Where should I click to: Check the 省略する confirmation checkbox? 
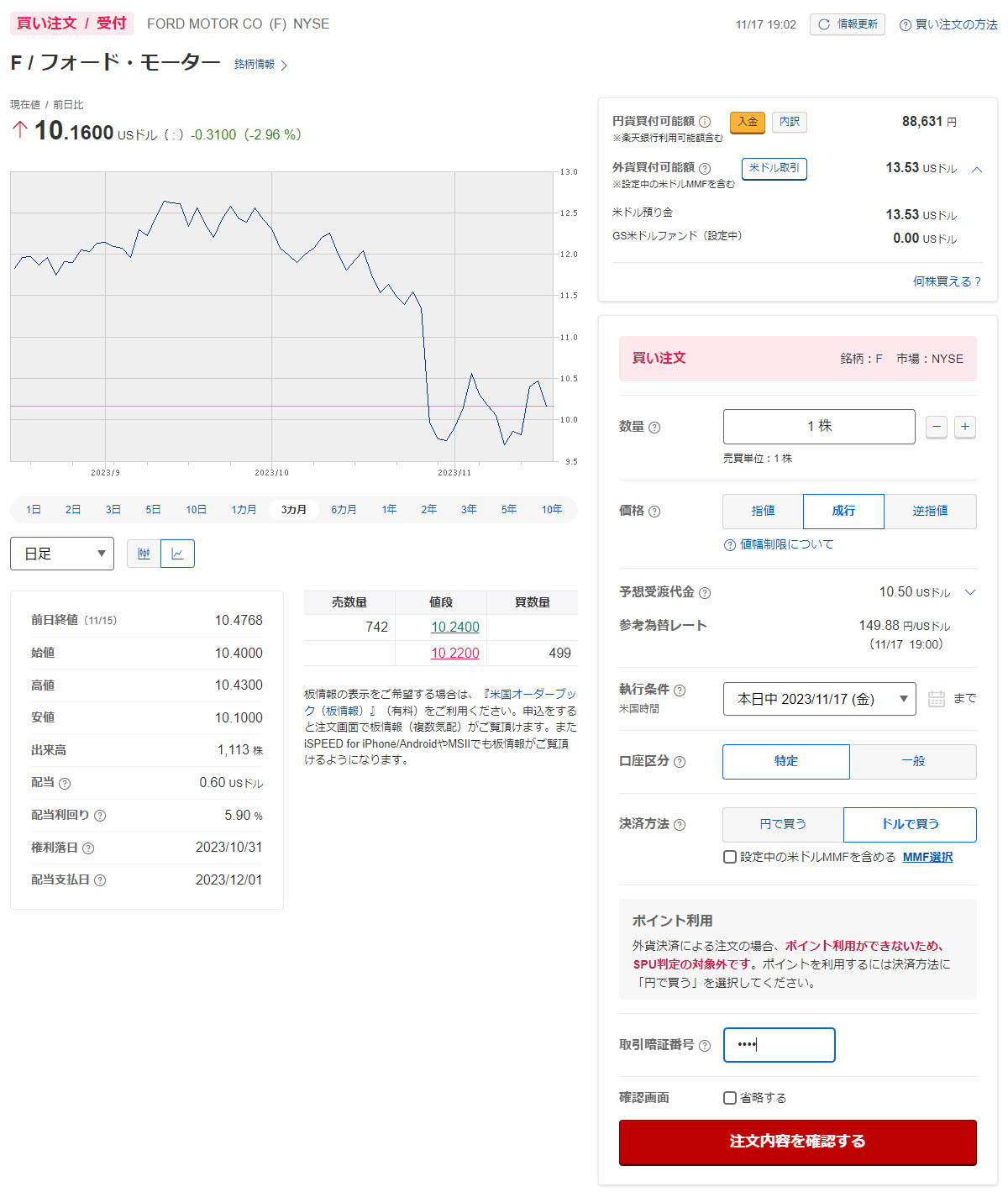coord(730,1098)
